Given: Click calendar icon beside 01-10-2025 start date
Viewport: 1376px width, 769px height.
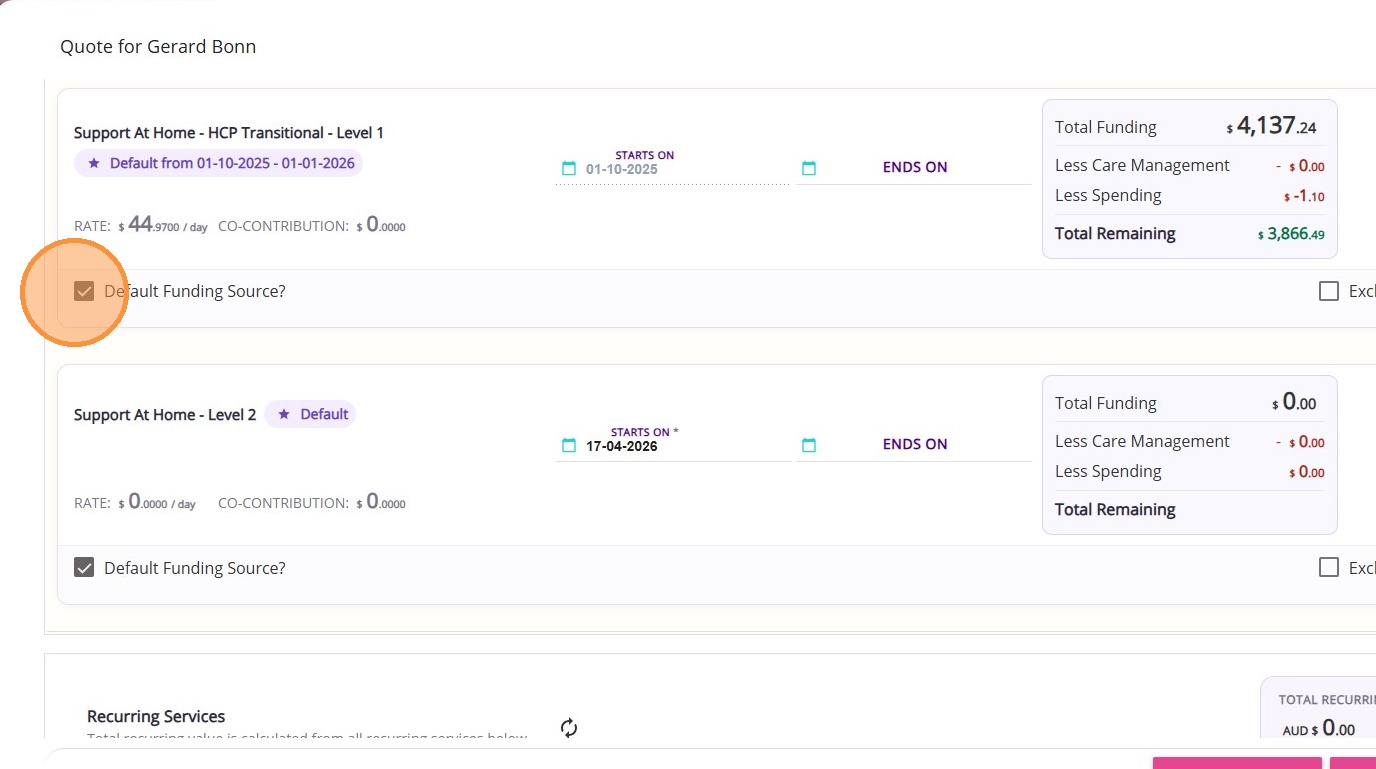Looking at the screenshot, I should pyautogui.click(x=569, y=168).
